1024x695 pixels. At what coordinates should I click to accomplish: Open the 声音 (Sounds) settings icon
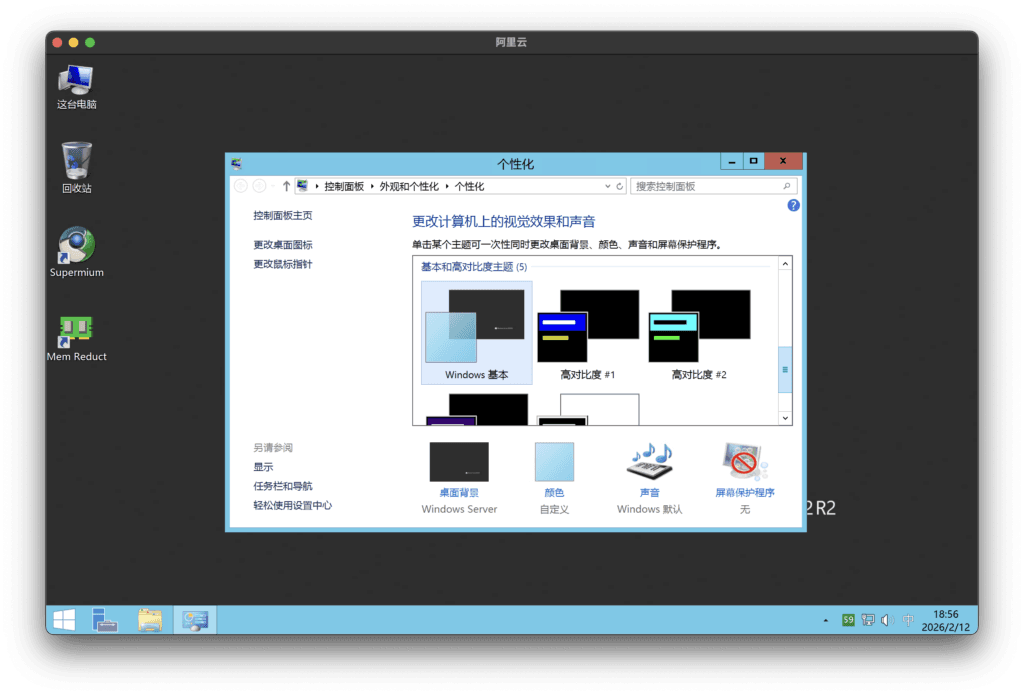coord(649,465)
